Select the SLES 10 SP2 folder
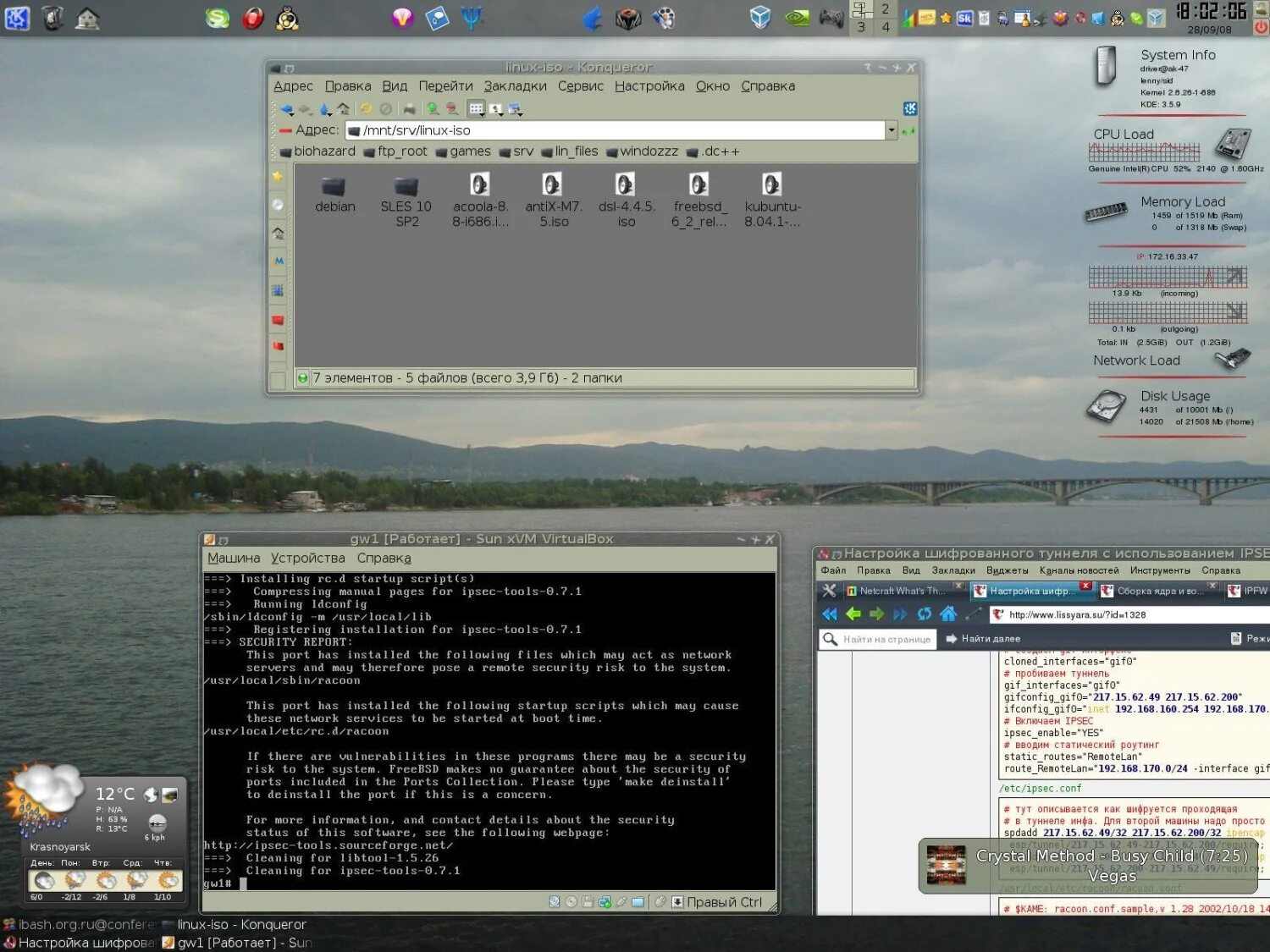Viewport: 1270px width, 952px height. tap(406, 201)
